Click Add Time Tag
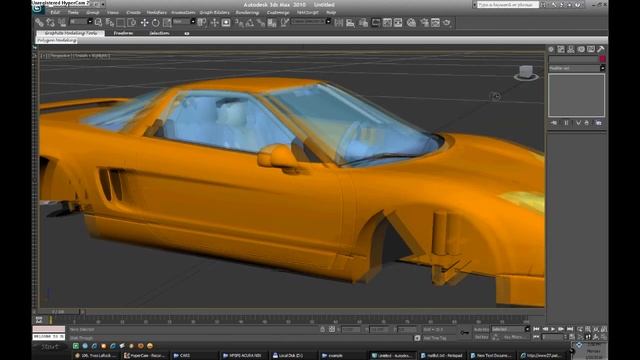Viewport: 640px width, 360px height. [435, 338]
